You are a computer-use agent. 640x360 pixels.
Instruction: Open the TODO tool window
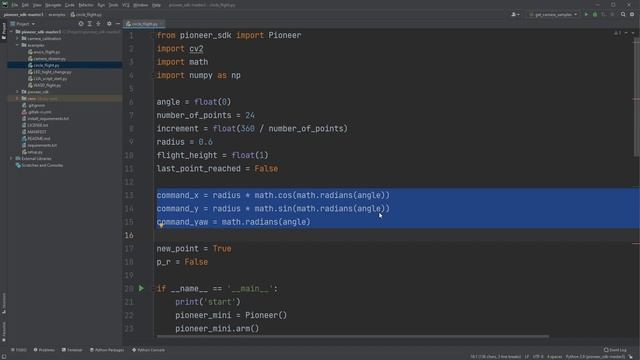pyautogui.click(x=19, y=350)
